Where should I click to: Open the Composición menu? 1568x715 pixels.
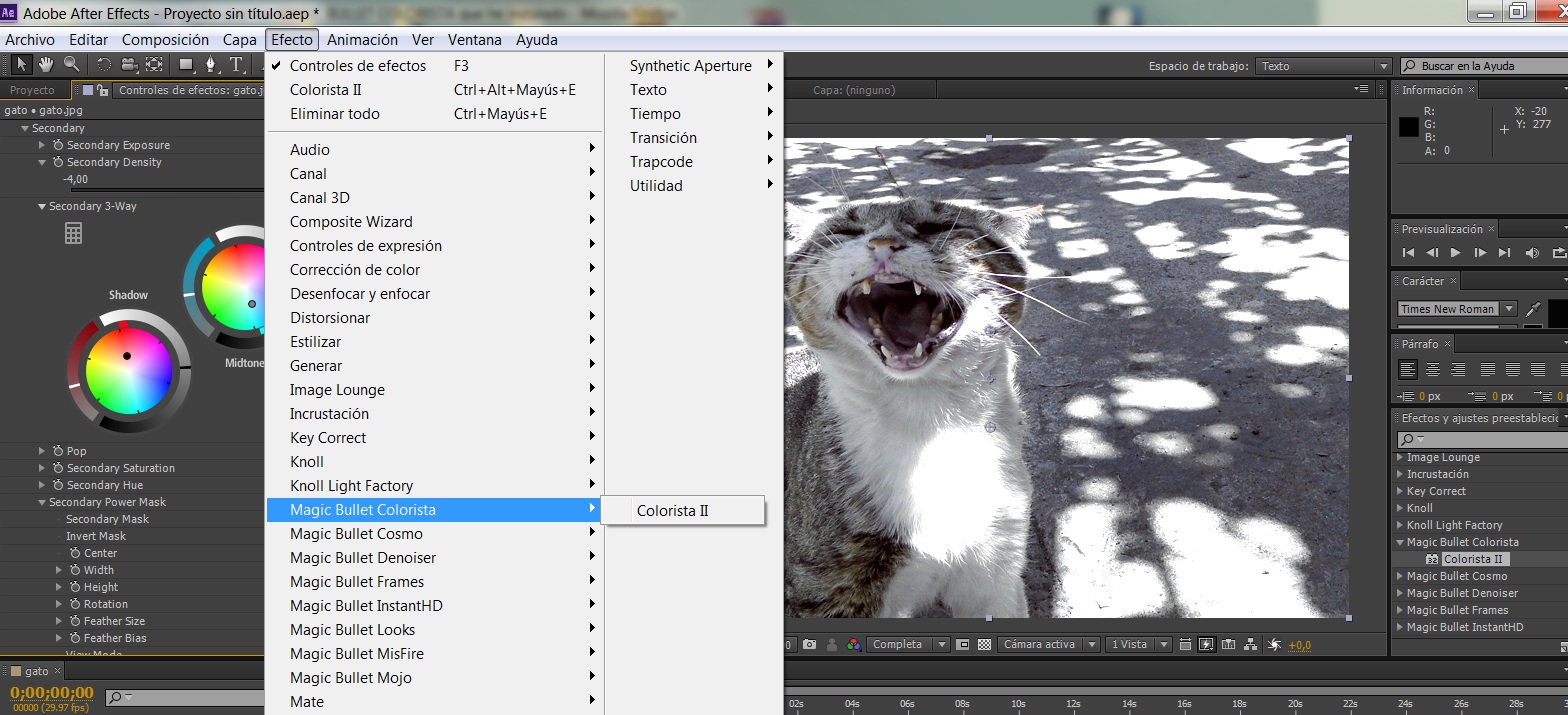click(x=165, y=40)
